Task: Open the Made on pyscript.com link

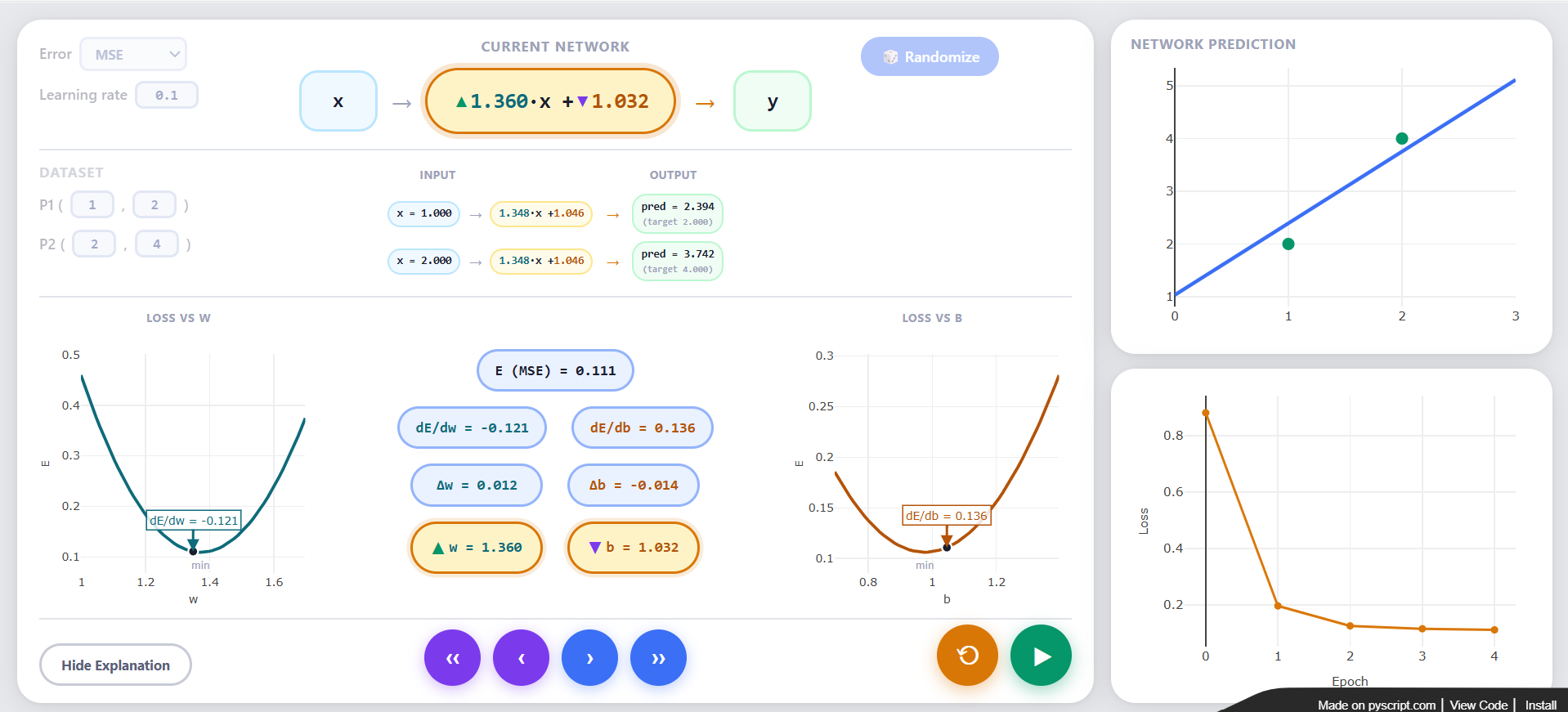Action: pos(1377,705)
